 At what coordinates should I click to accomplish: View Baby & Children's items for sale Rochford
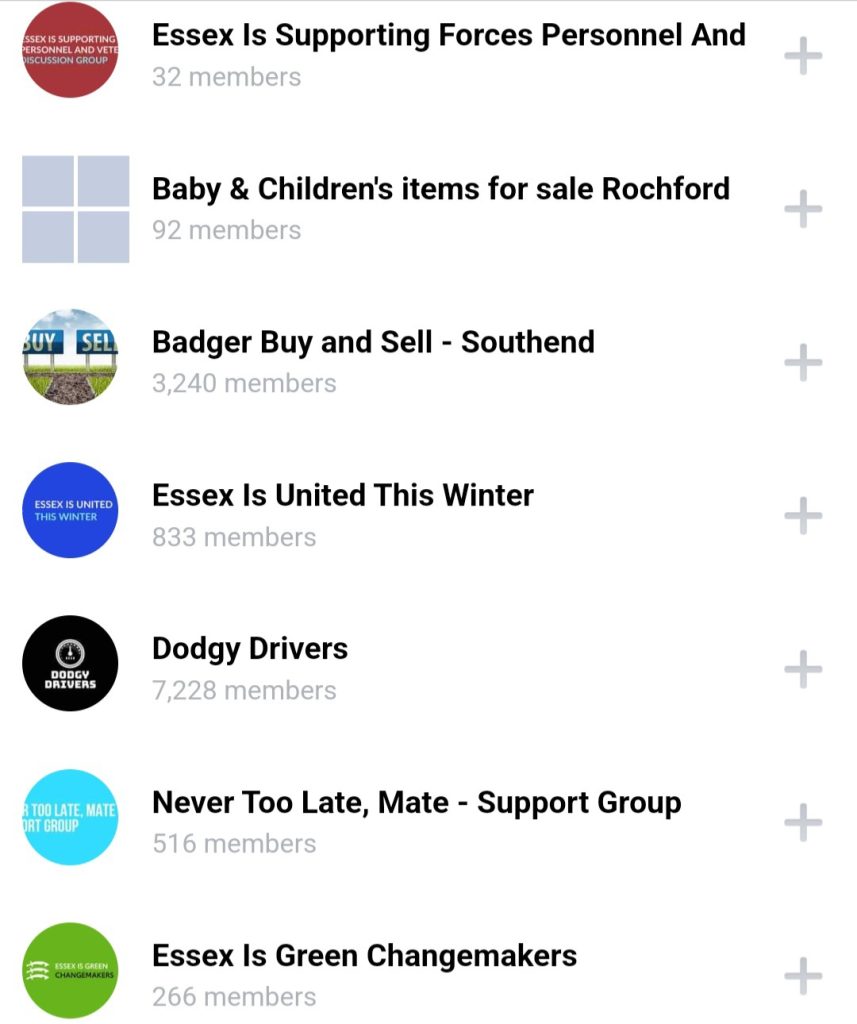coord(440,189)
